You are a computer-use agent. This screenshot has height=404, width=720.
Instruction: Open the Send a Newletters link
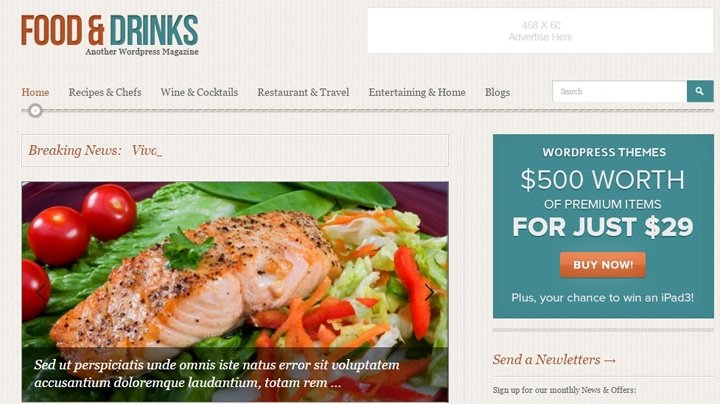pyautogui.click(x=554, y=359)
